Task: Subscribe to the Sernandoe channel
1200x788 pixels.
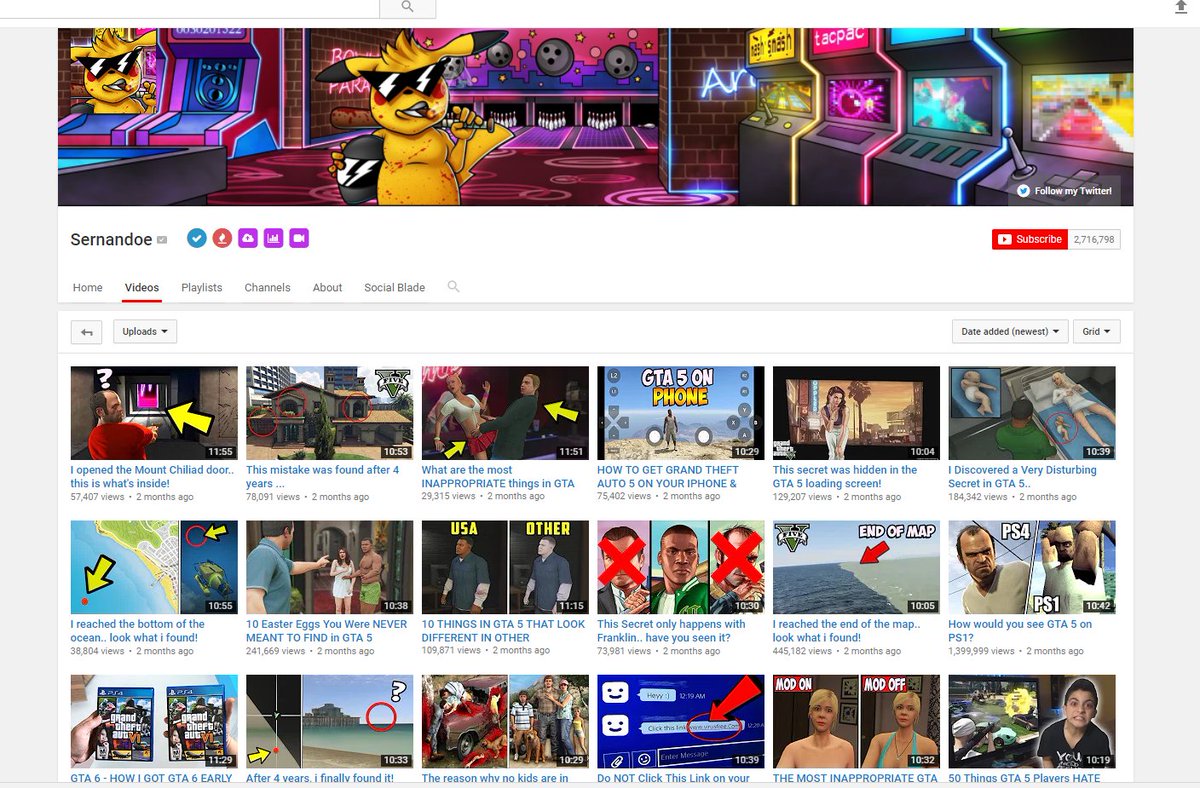Action: click(1030, 239)
